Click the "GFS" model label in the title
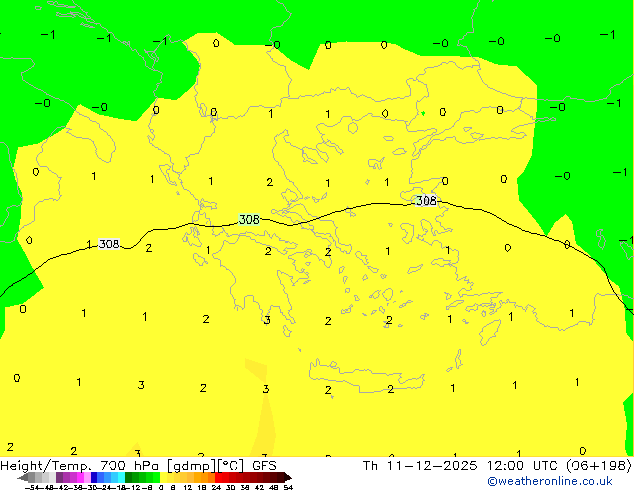 [264, 466]
